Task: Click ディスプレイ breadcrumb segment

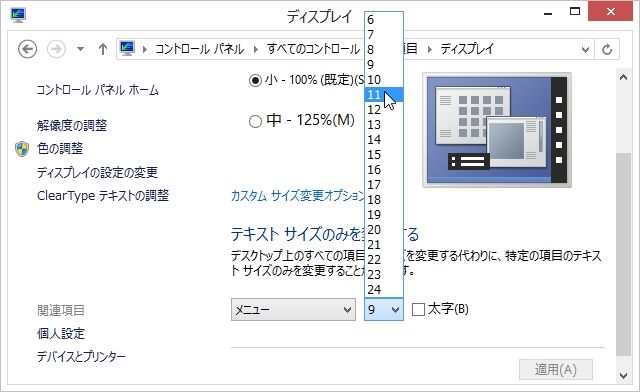Action: point(467,49)
